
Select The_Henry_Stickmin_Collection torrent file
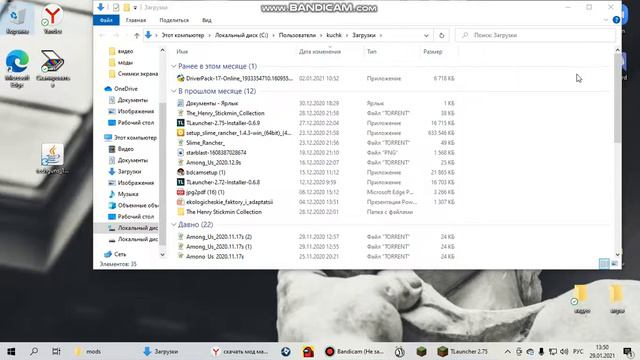tap(225, 113)
